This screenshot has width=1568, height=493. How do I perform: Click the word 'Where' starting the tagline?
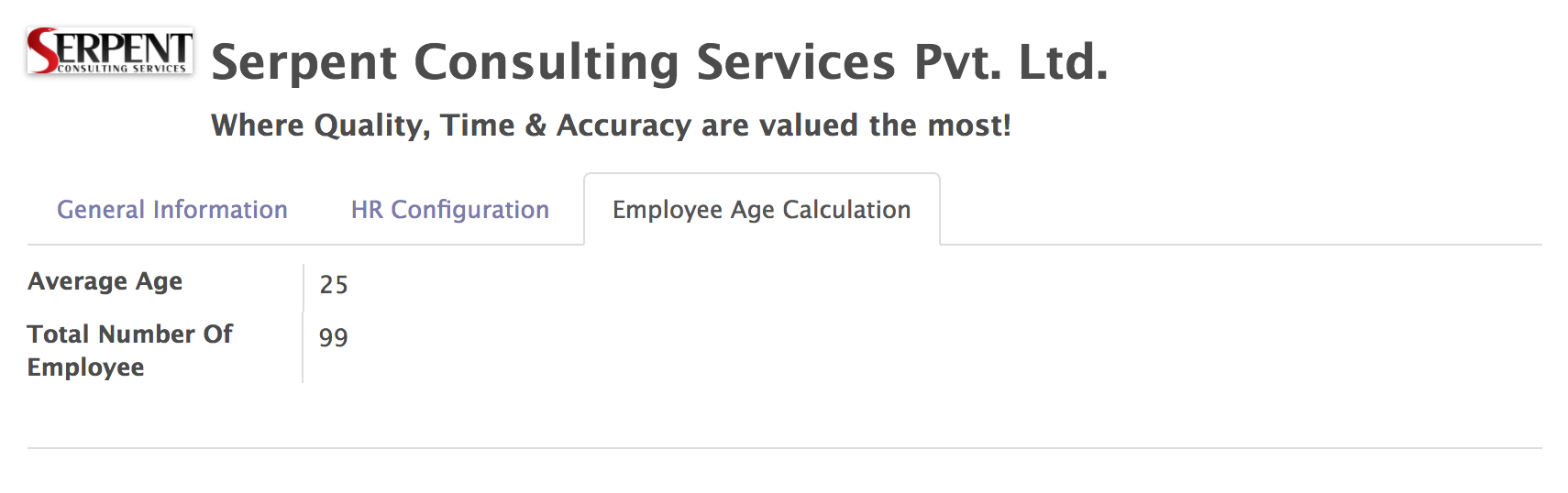[257, 126]
